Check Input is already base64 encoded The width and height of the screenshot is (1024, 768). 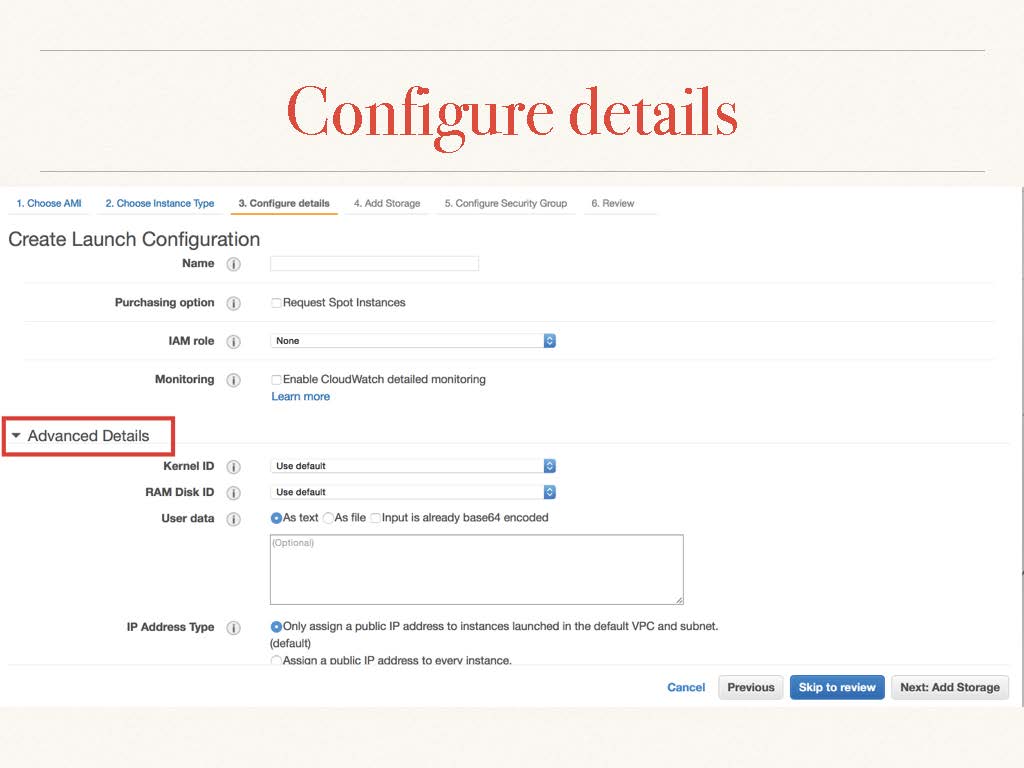click(376, 518)
